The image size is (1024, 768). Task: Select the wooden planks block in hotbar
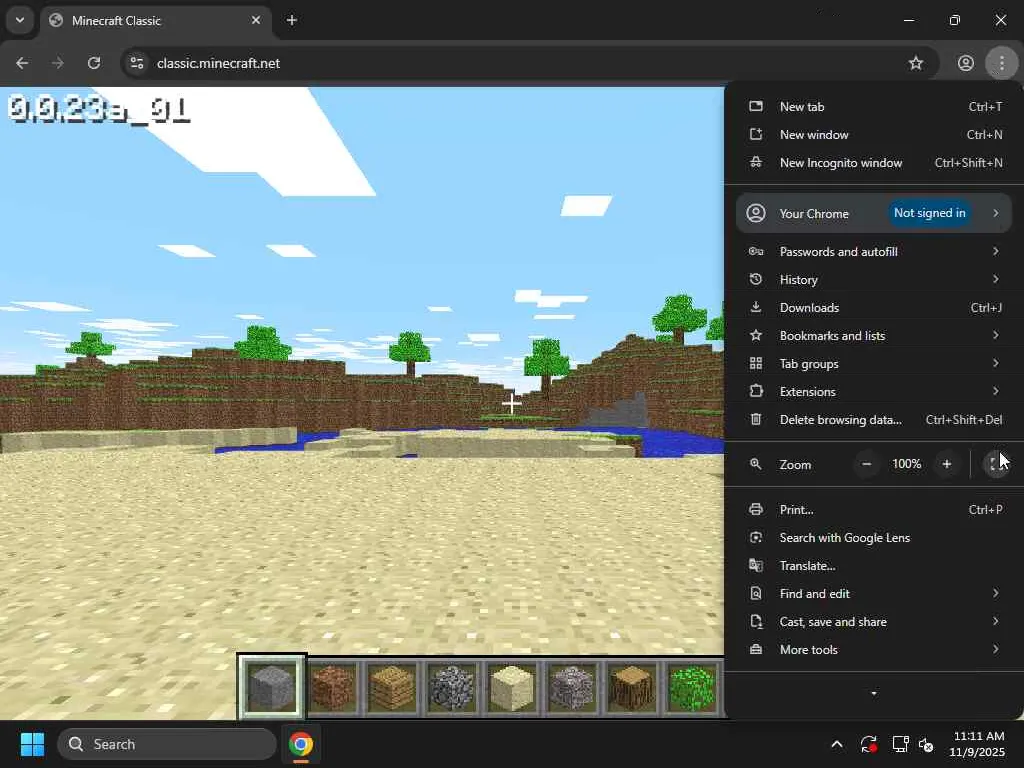pos(392,687)
